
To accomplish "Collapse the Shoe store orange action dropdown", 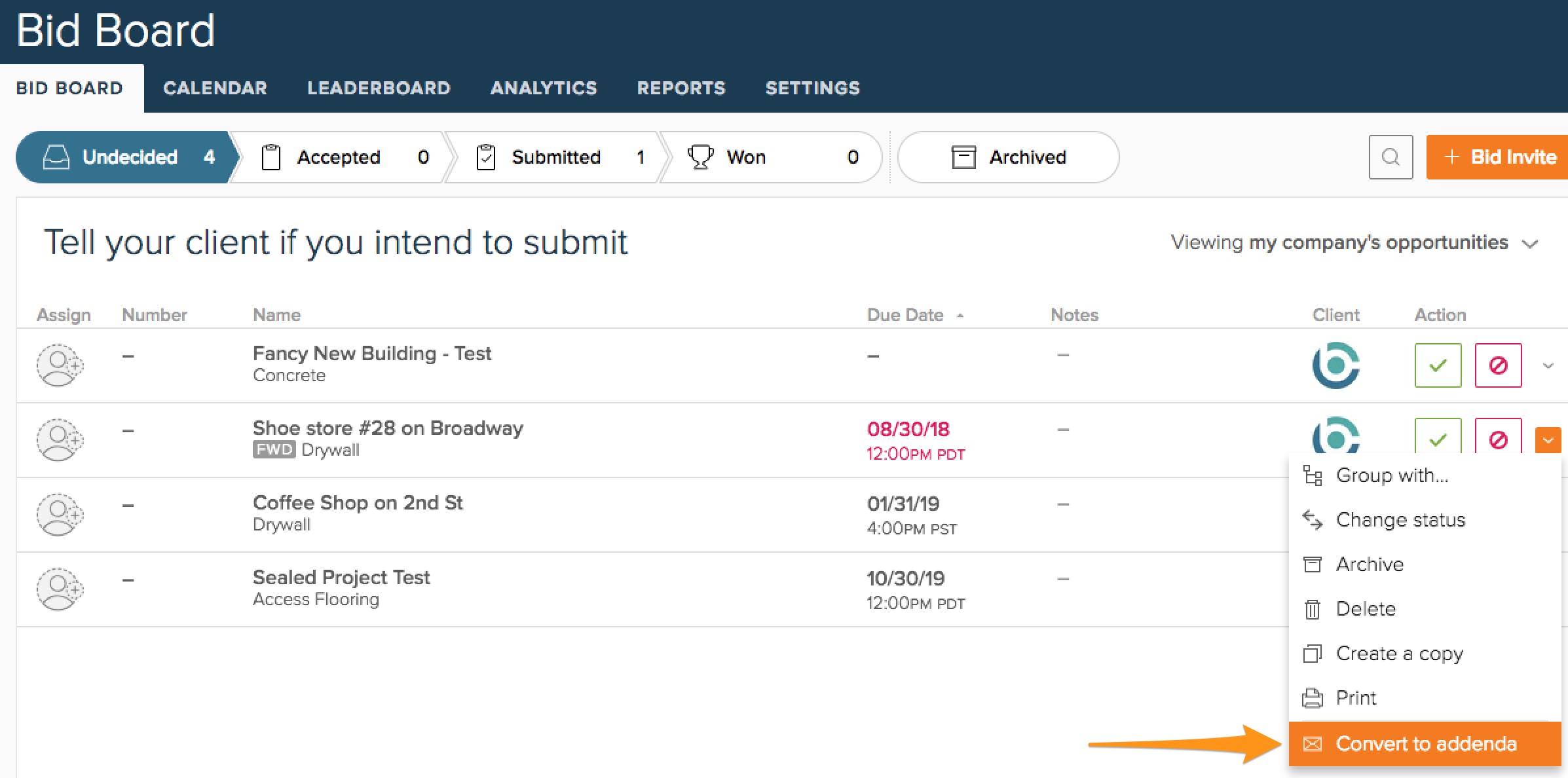I will click(1548, 440).
